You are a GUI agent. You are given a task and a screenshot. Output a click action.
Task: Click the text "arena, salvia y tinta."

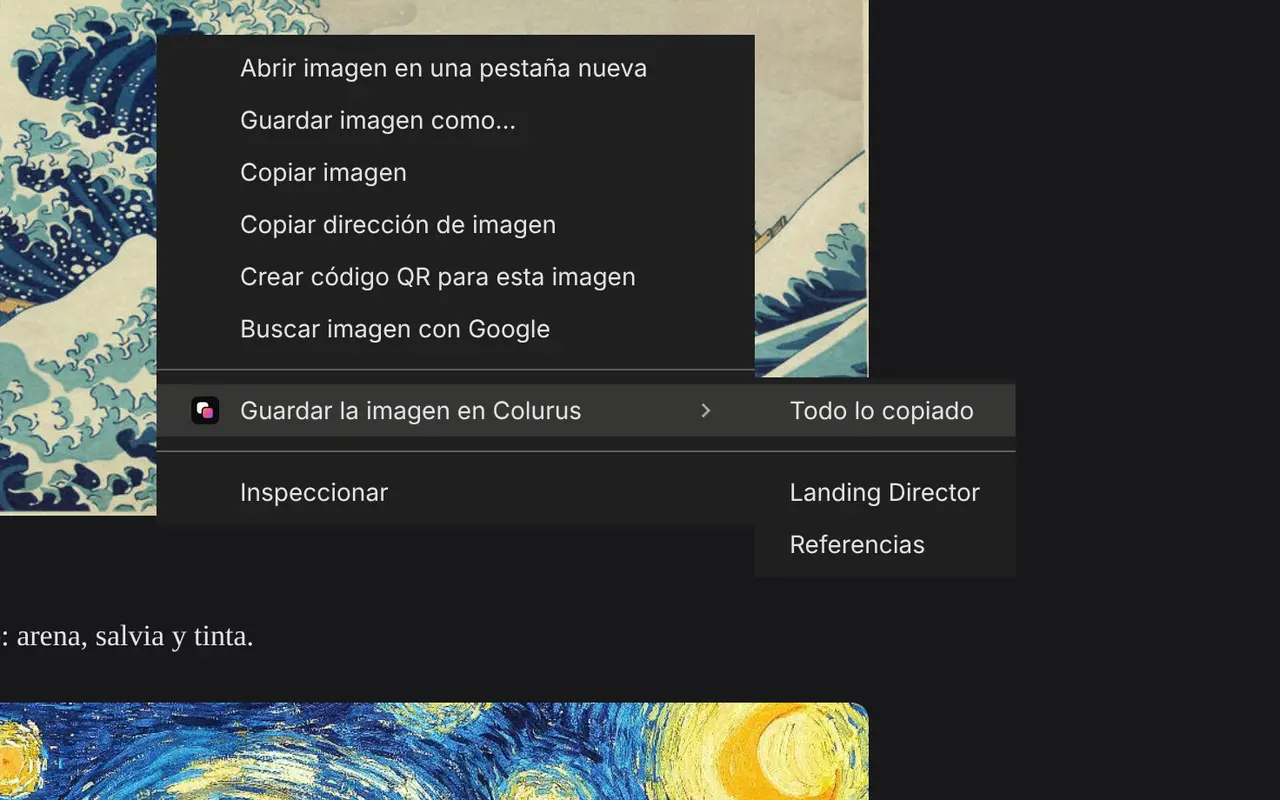coord(135,636)
